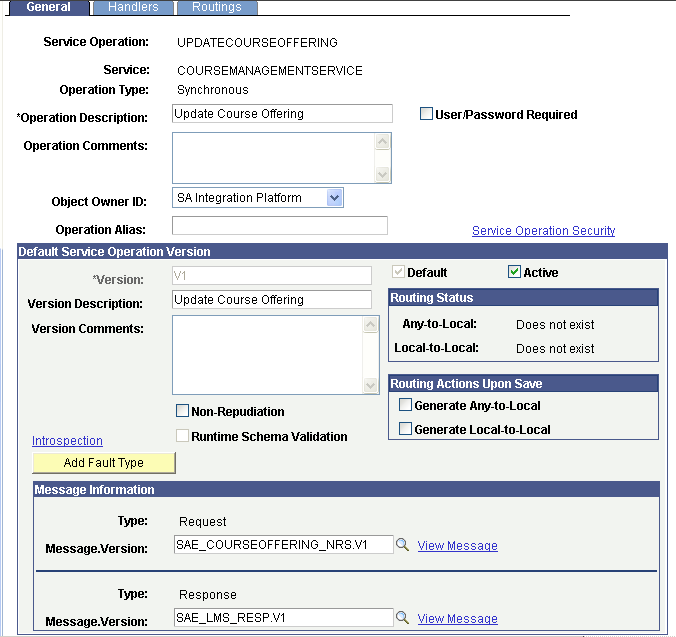Viewport: 676px width, 637px height.
Task: Select the UPDATECOURSEOFFERING operation name text
Action: click(257, 43)
